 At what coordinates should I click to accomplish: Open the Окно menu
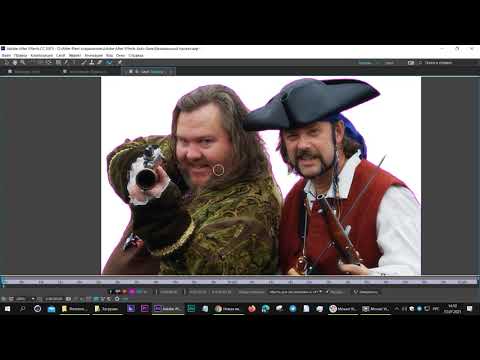[120, 55]
